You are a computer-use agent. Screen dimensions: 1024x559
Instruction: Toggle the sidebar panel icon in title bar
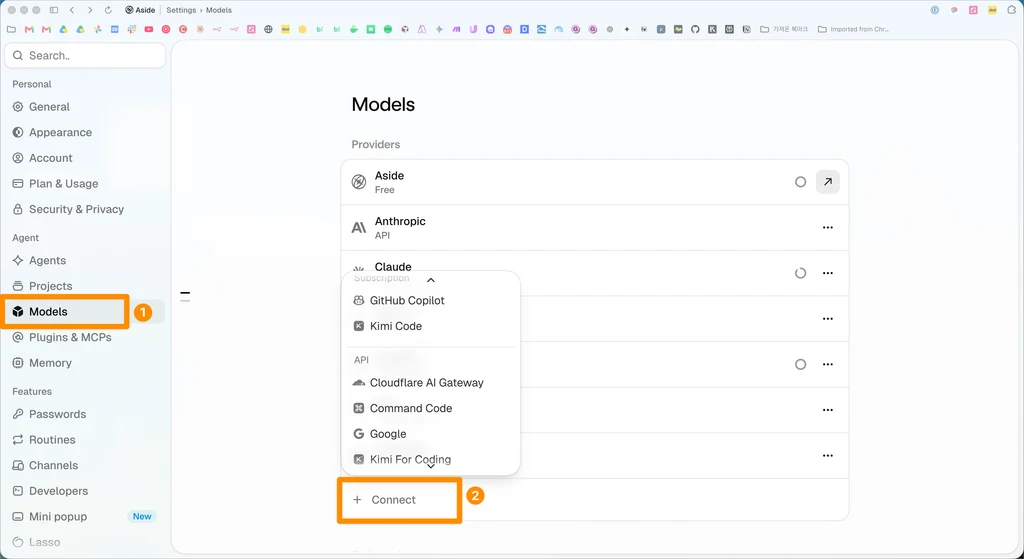[54, 10]
